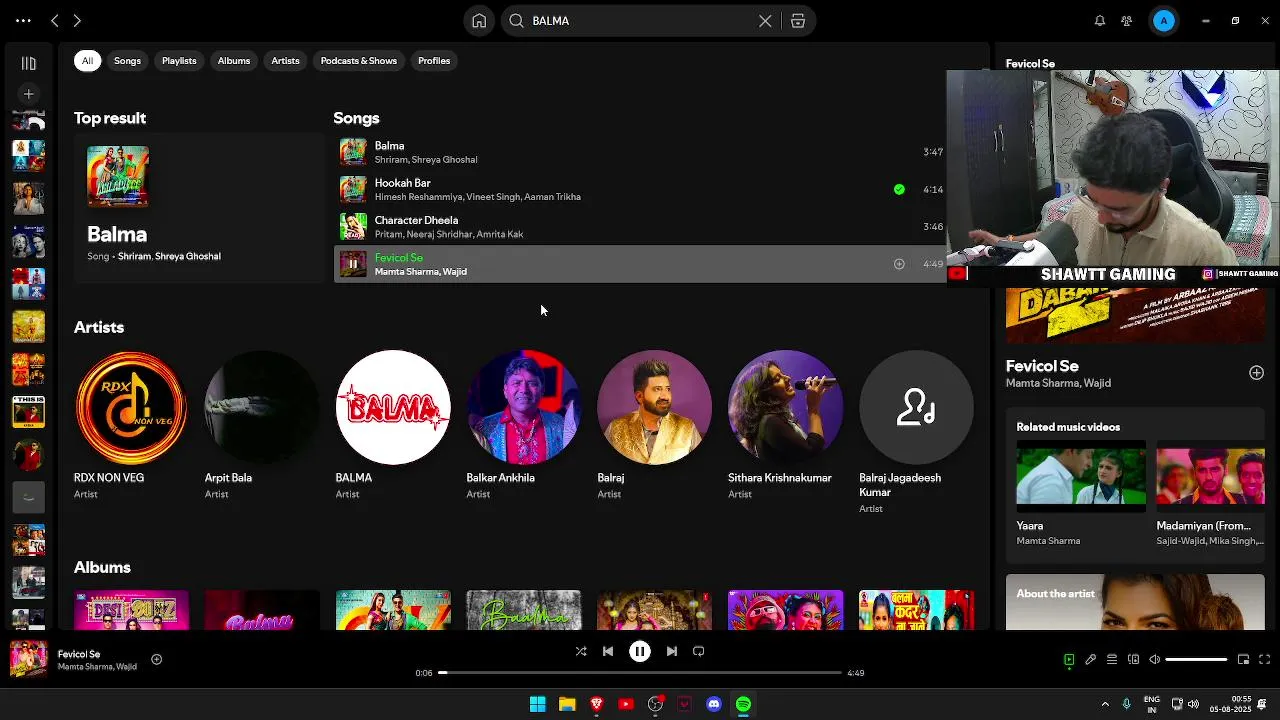This screenshot has width=1280, height=720.
Task: Filter results by Podcasts & Shows
Action: (x=359, y=61)
